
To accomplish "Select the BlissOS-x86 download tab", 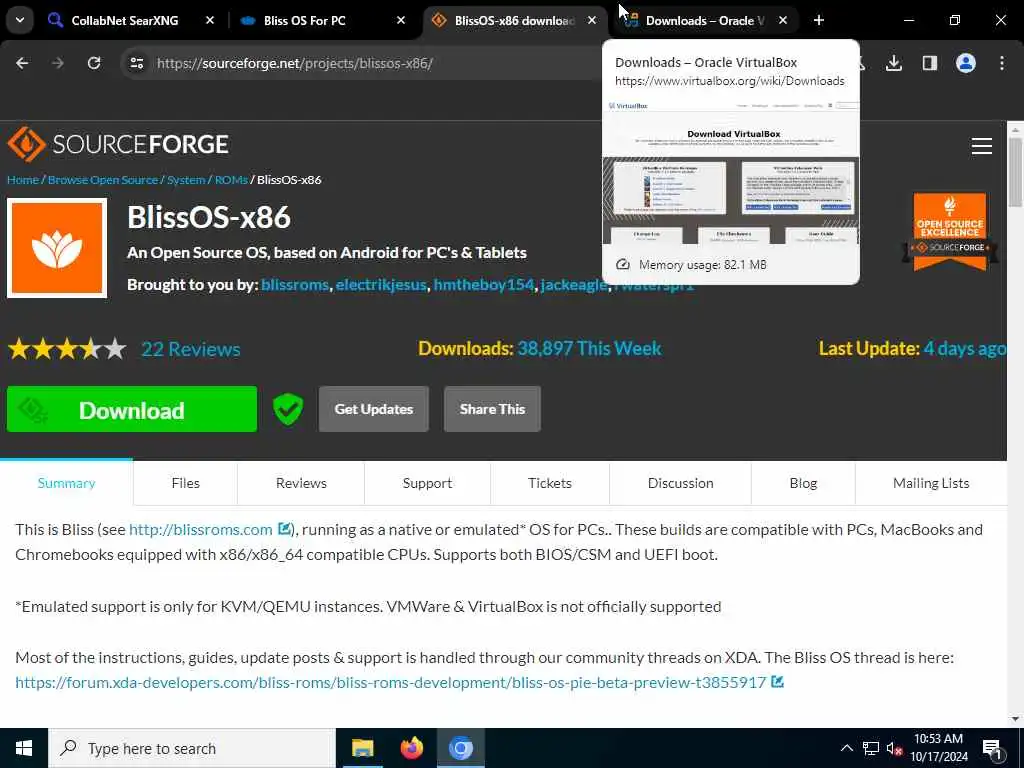I will 515,20.
